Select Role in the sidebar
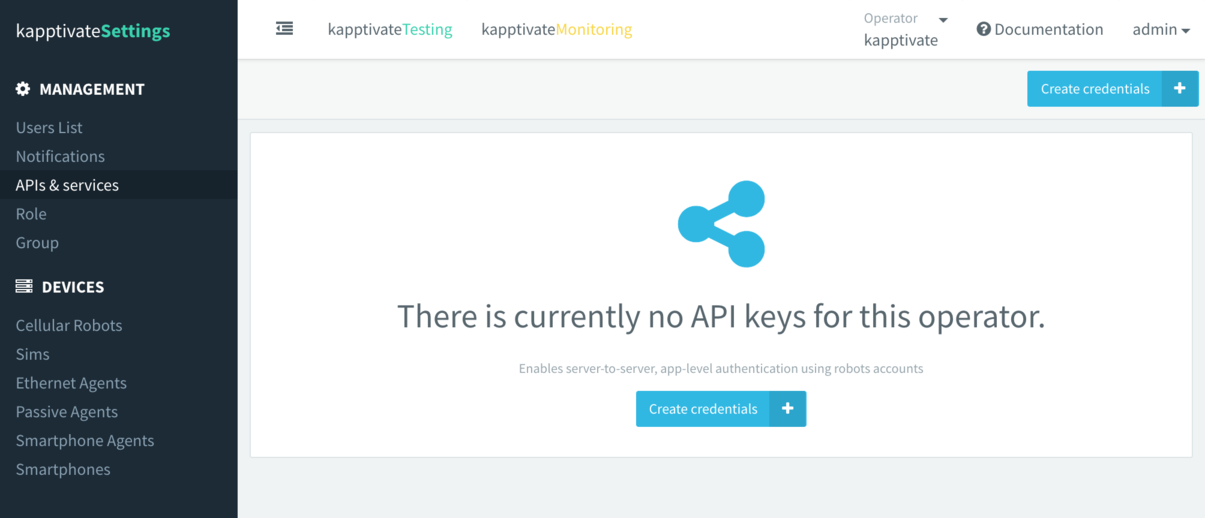 click(x=31, y=214)
